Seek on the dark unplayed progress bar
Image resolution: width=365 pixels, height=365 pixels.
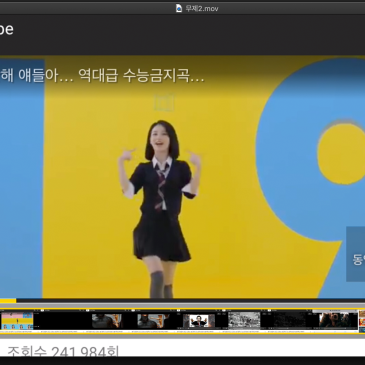[190, 301]
